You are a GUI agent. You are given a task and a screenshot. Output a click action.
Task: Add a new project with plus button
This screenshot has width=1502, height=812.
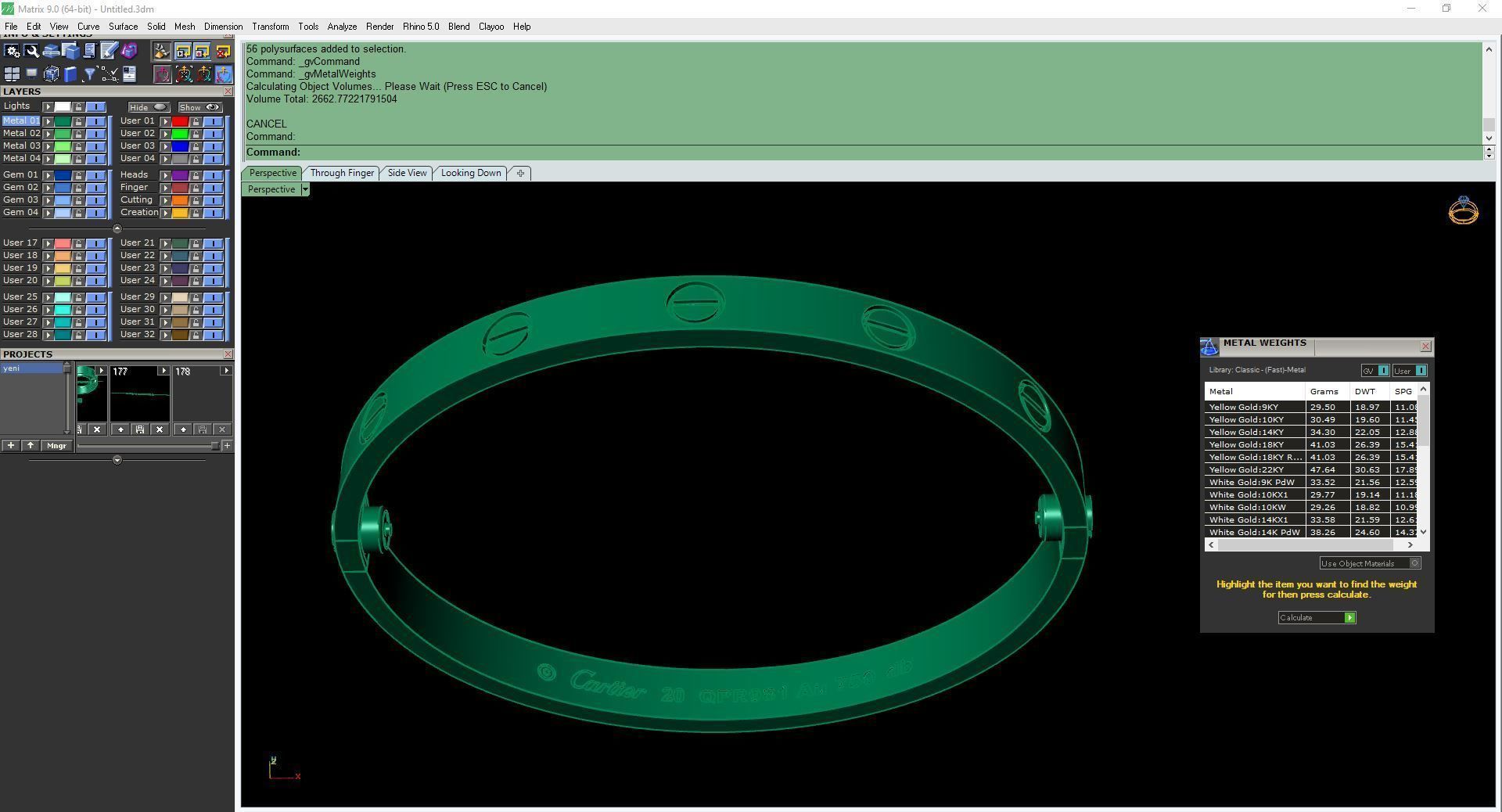tap(11, 446)
